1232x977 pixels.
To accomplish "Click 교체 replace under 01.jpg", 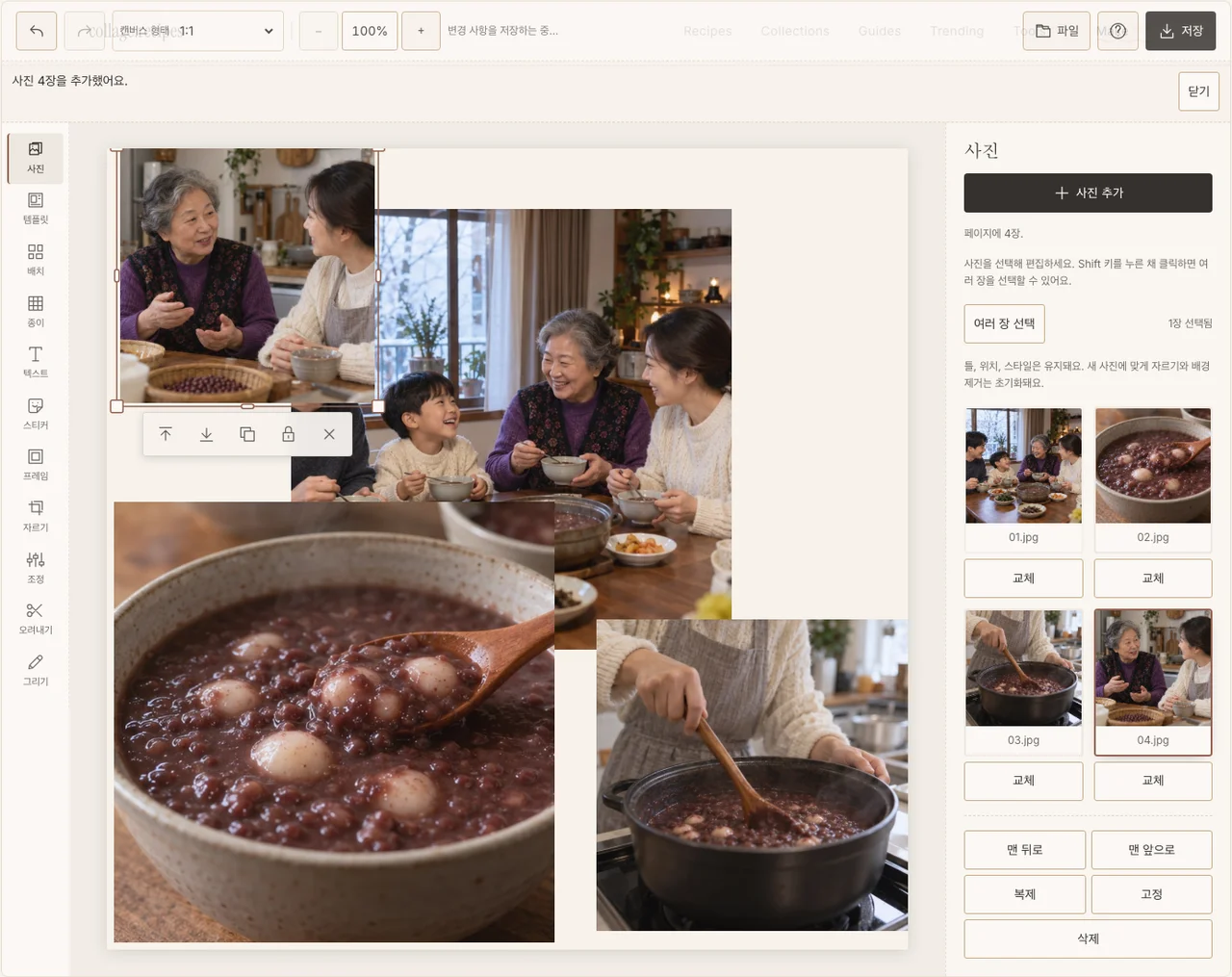I will [1023, 578].
